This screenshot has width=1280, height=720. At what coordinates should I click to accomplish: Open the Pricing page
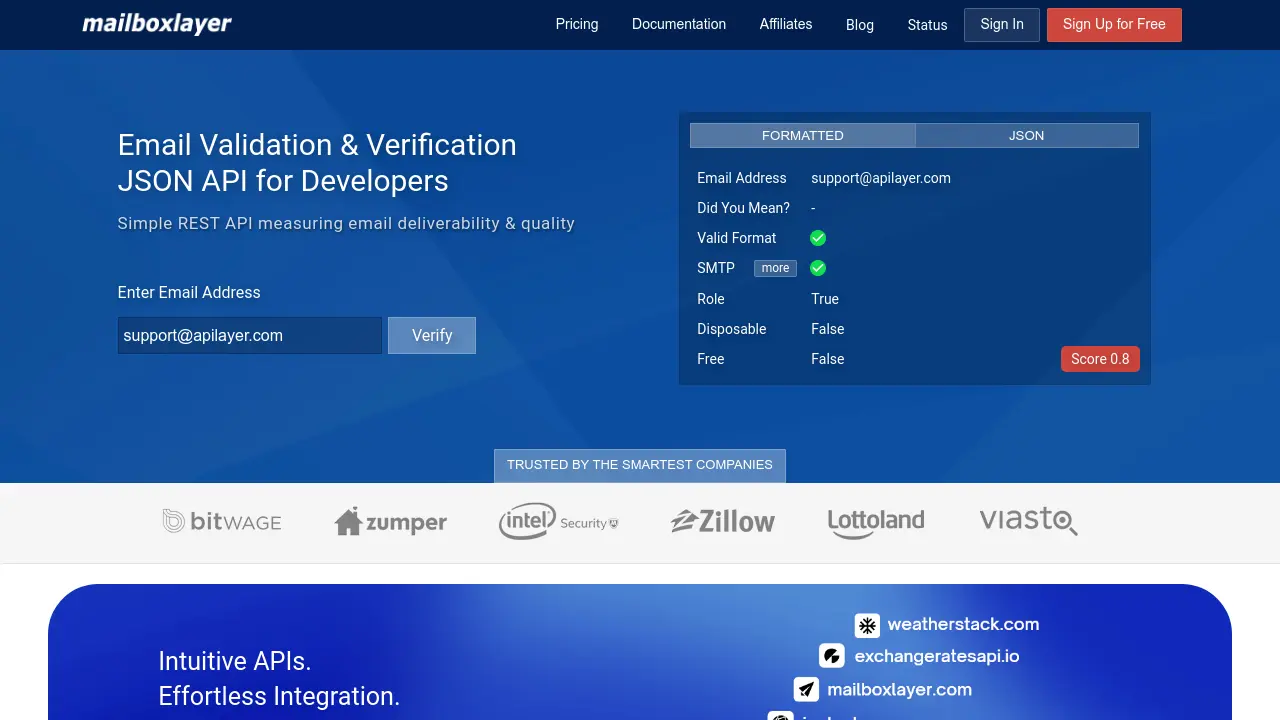tap(577, 24)
